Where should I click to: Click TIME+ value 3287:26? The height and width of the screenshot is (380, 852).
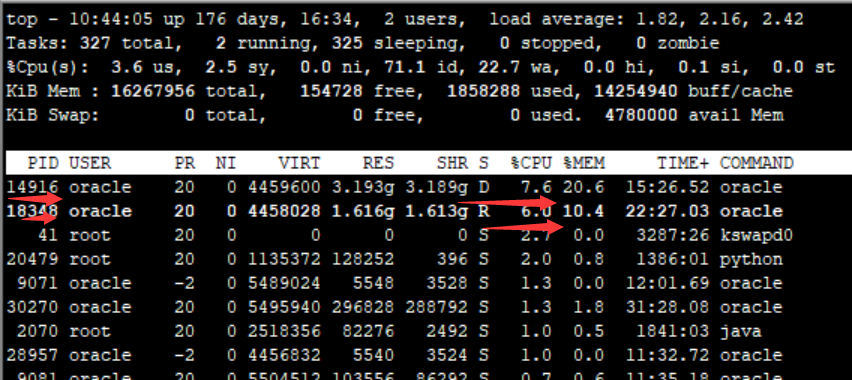pyautogui.click(x=673, y=235)
